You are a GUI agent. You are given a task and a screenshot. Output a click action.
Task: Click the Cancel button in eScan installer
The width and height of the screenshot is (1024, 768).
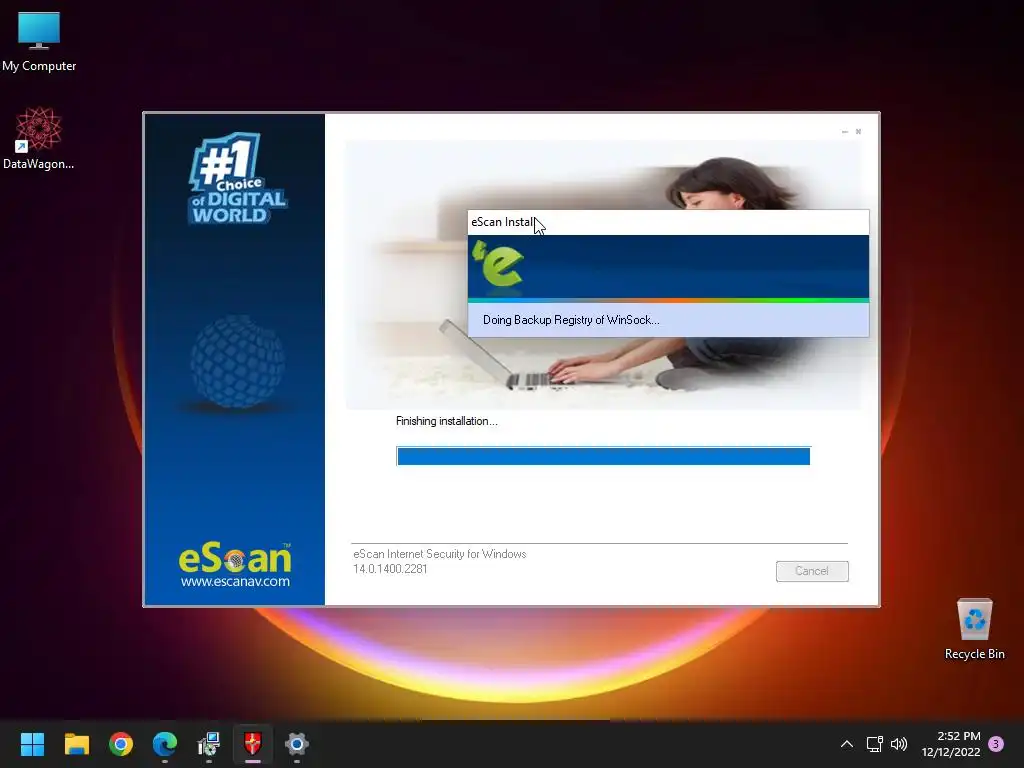click(x=812, y=571)
